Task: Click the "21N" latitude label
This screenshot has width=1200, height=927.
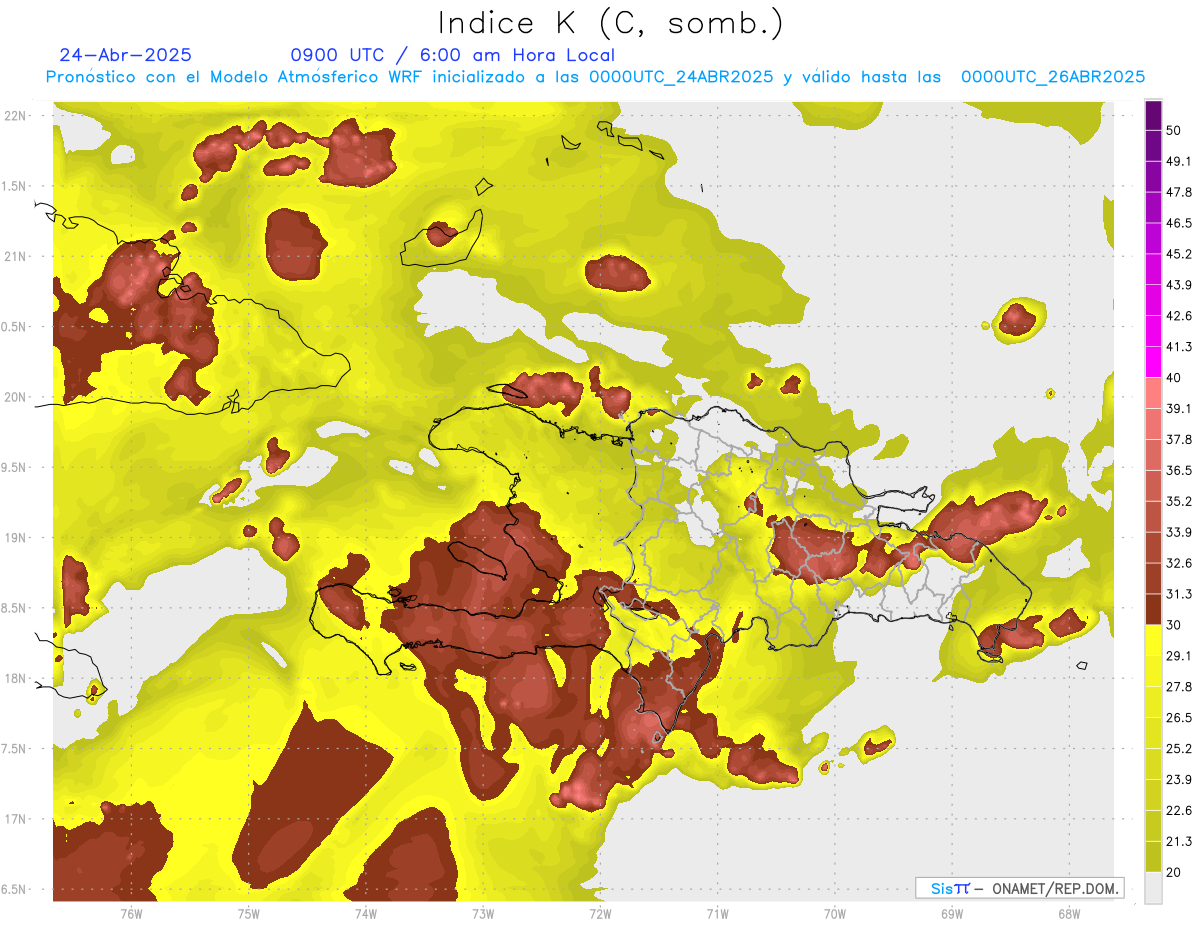Action: (x=14, y=256)
